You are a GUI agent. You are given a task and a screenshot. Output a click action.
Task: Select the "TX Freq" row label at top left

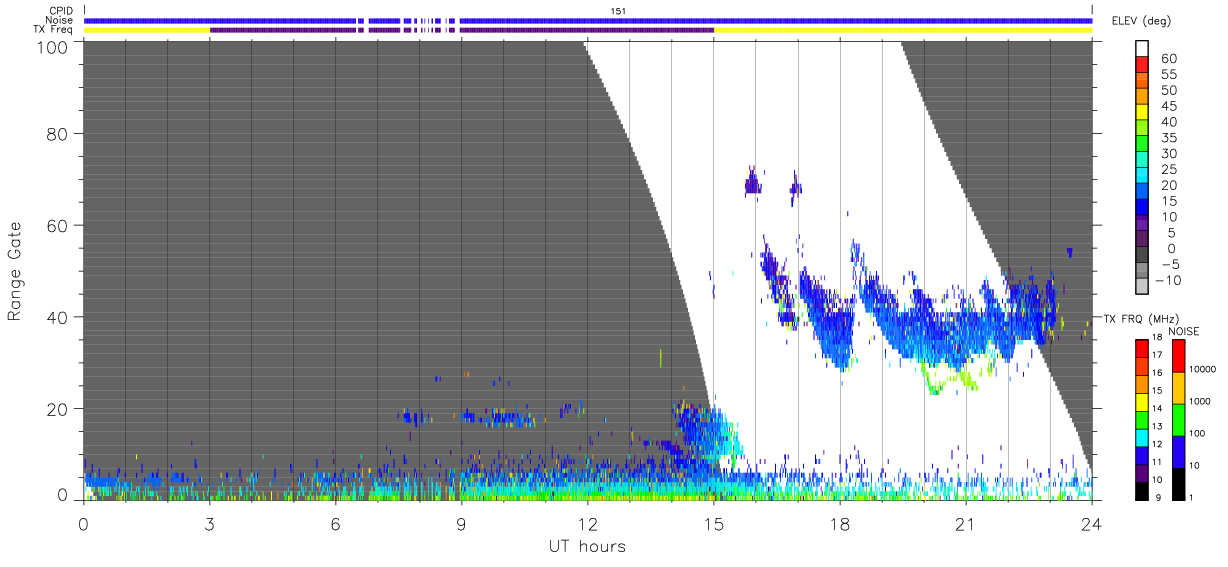(54, 29)
